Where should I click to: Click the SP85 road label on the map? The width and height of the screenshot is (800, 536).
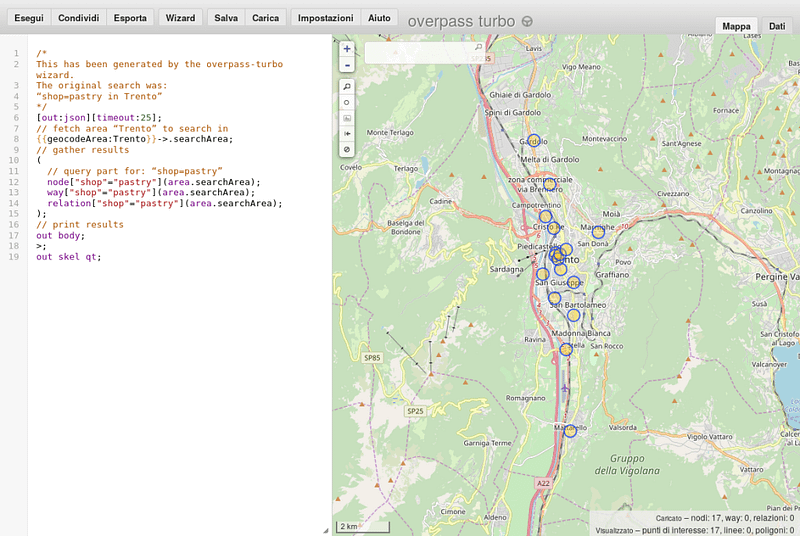point(372,358)
